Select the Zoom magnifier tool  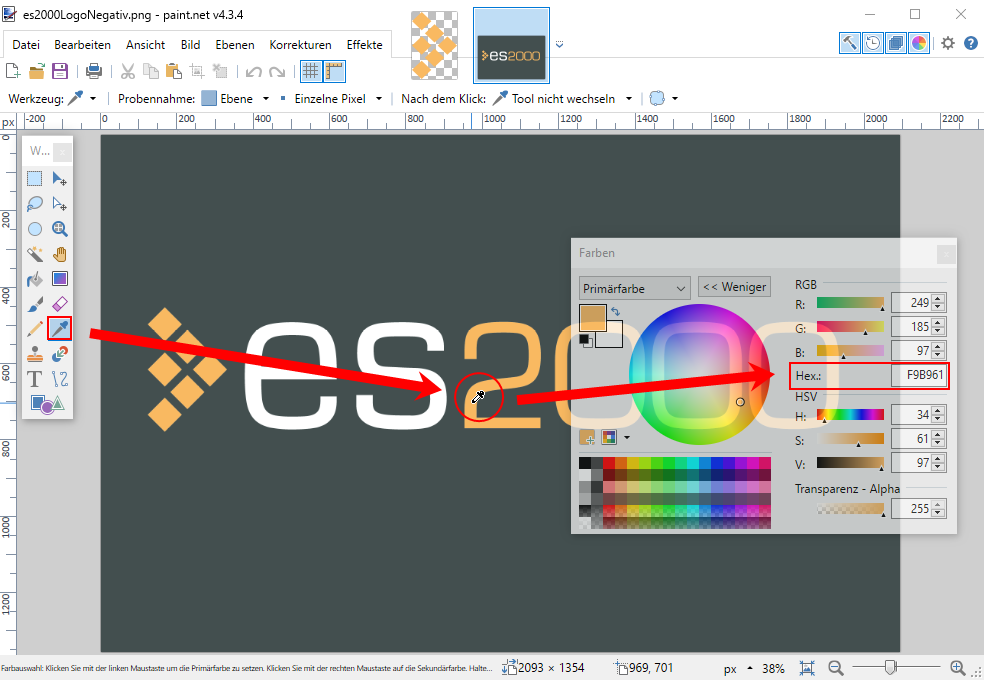[x=60, y=229]
